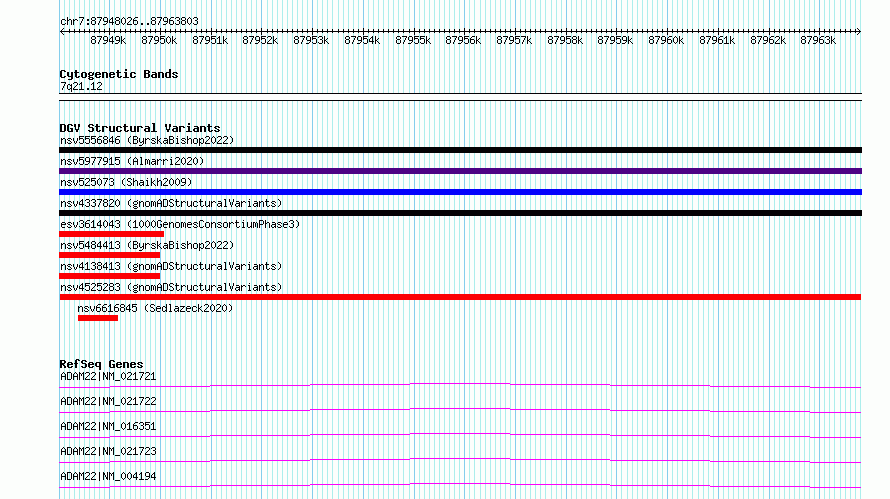Click the 87957k ruler position
The height and width of the screenshot is (499, 890).
514,40
